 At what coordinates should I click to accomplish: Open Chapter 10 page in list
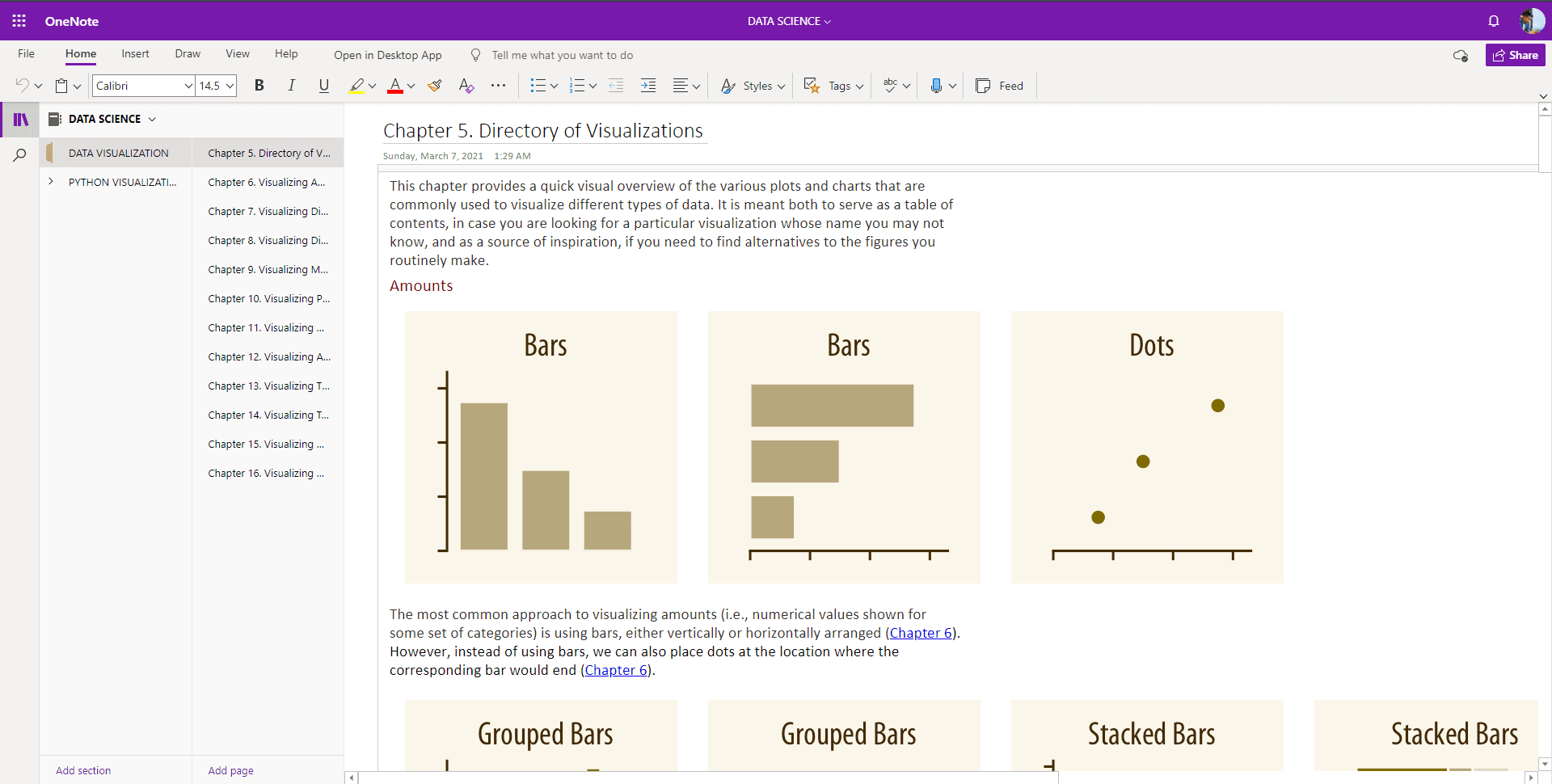click(268, 298)
